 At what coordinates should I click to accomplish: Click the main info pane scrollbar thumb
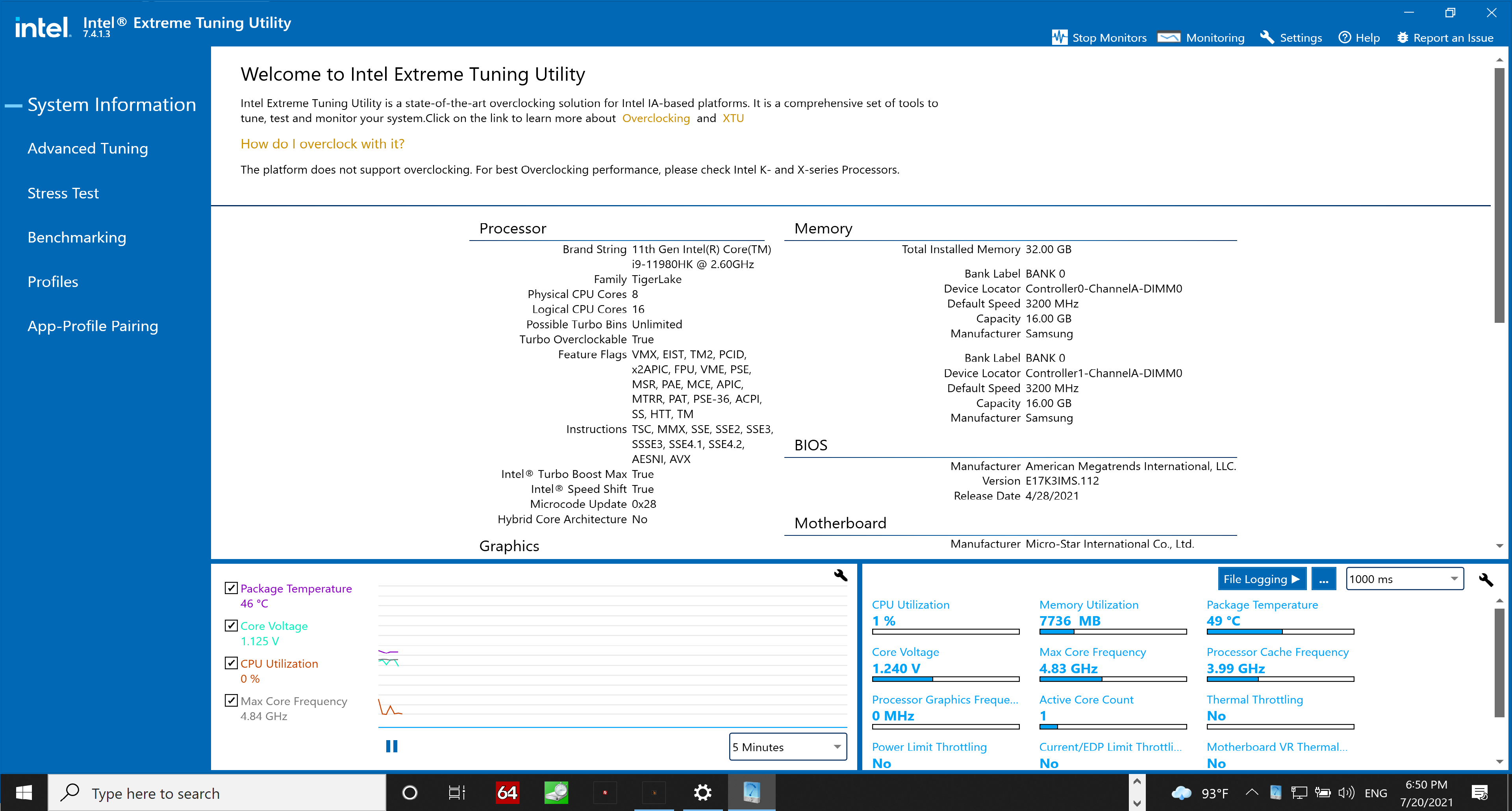(x=1499, y=195)
